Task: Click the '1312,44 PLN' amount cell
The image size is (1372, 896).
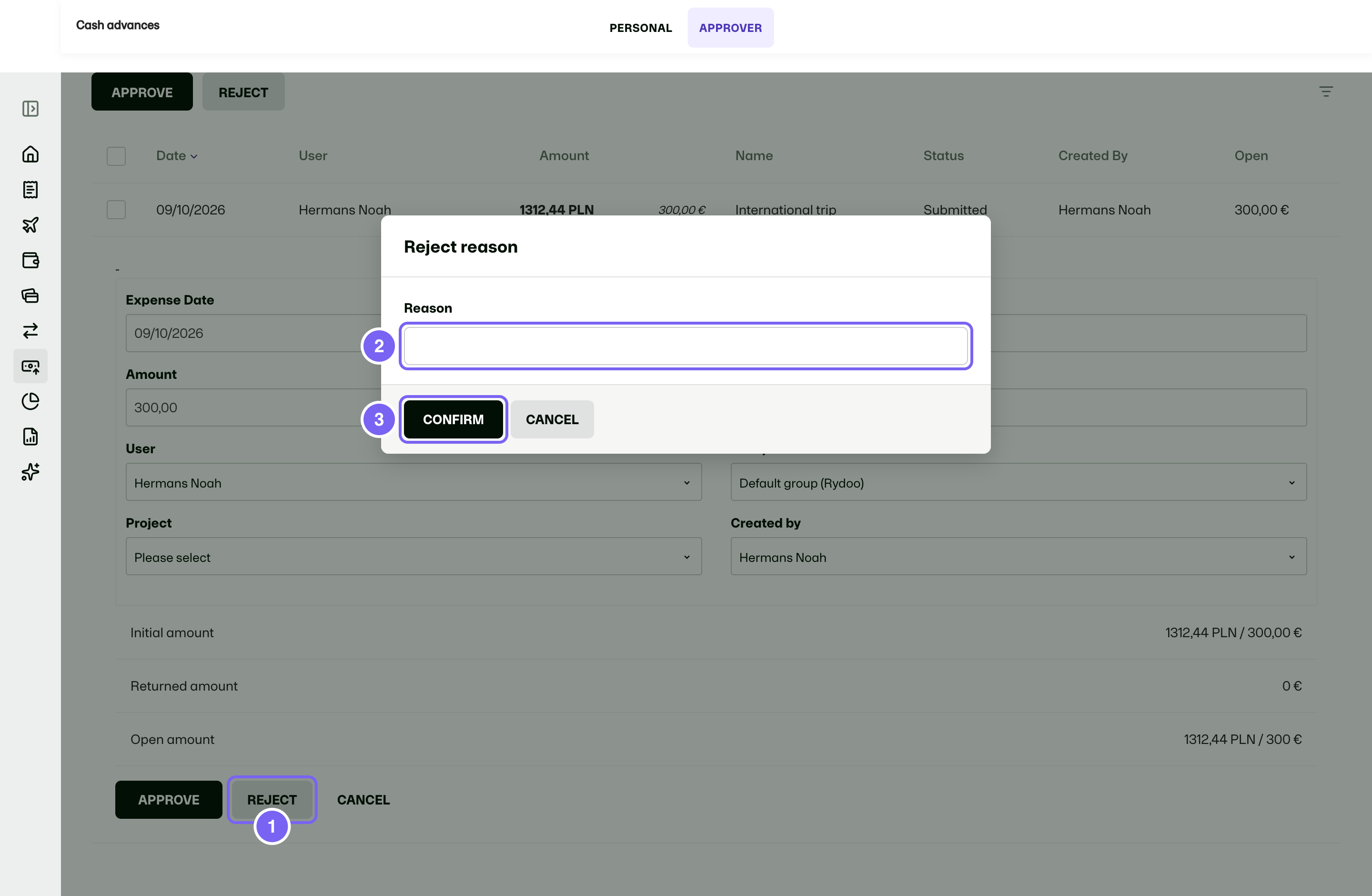Action: [x=556, y=209]
